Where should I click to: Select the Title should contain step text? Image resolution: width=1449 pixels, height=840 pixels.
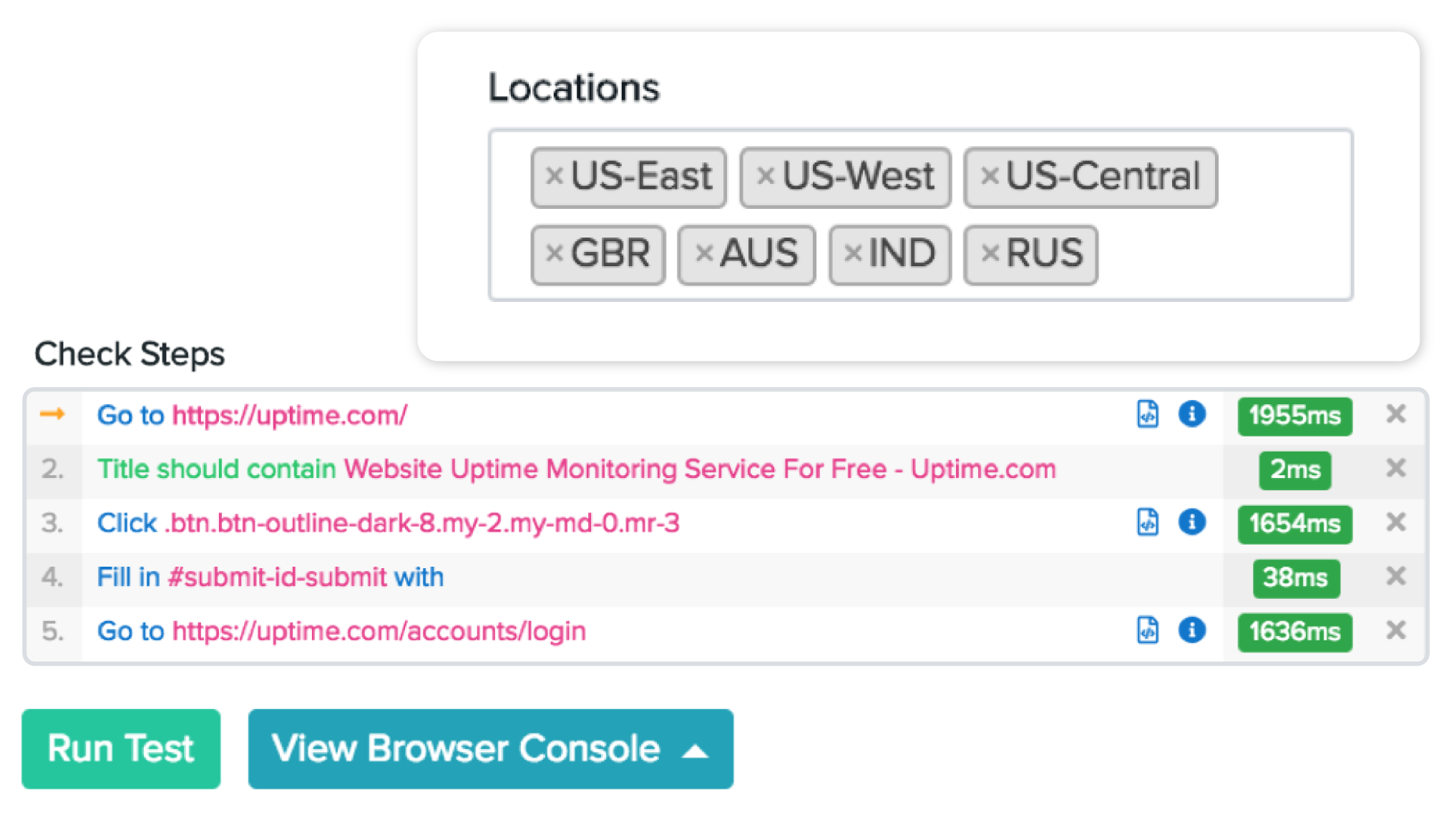pyautogui.click(x=576, y=469)
